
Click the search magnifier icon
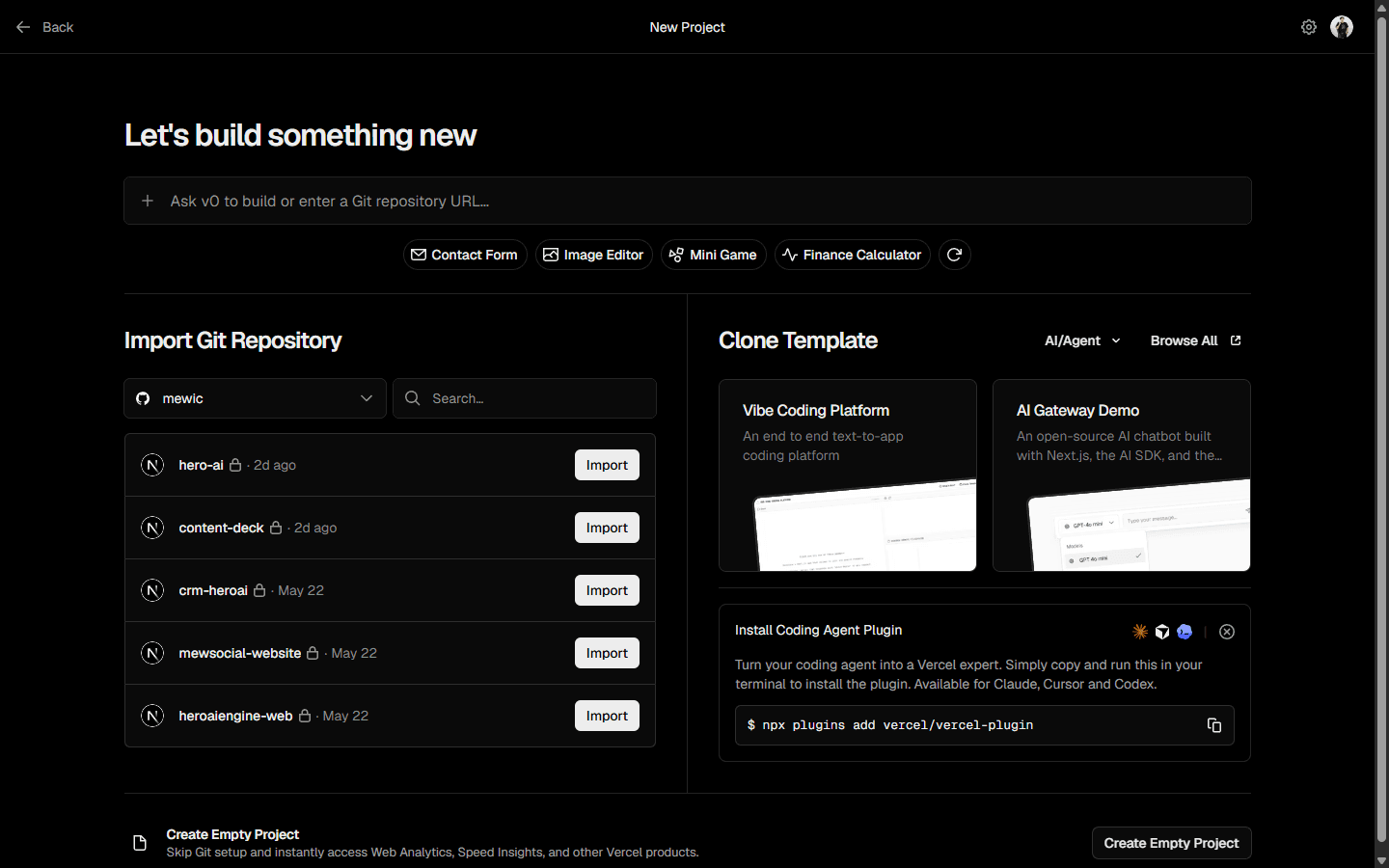click(x=413, y=398)
